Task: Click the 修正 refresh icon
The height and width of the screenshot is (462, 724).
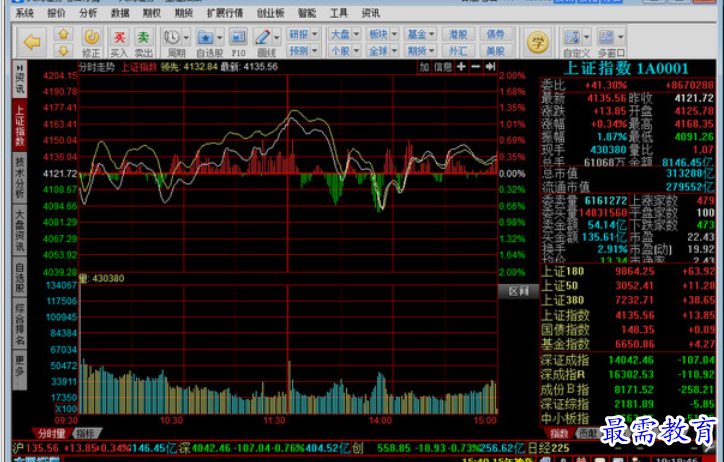Action: tap(91, 37)
